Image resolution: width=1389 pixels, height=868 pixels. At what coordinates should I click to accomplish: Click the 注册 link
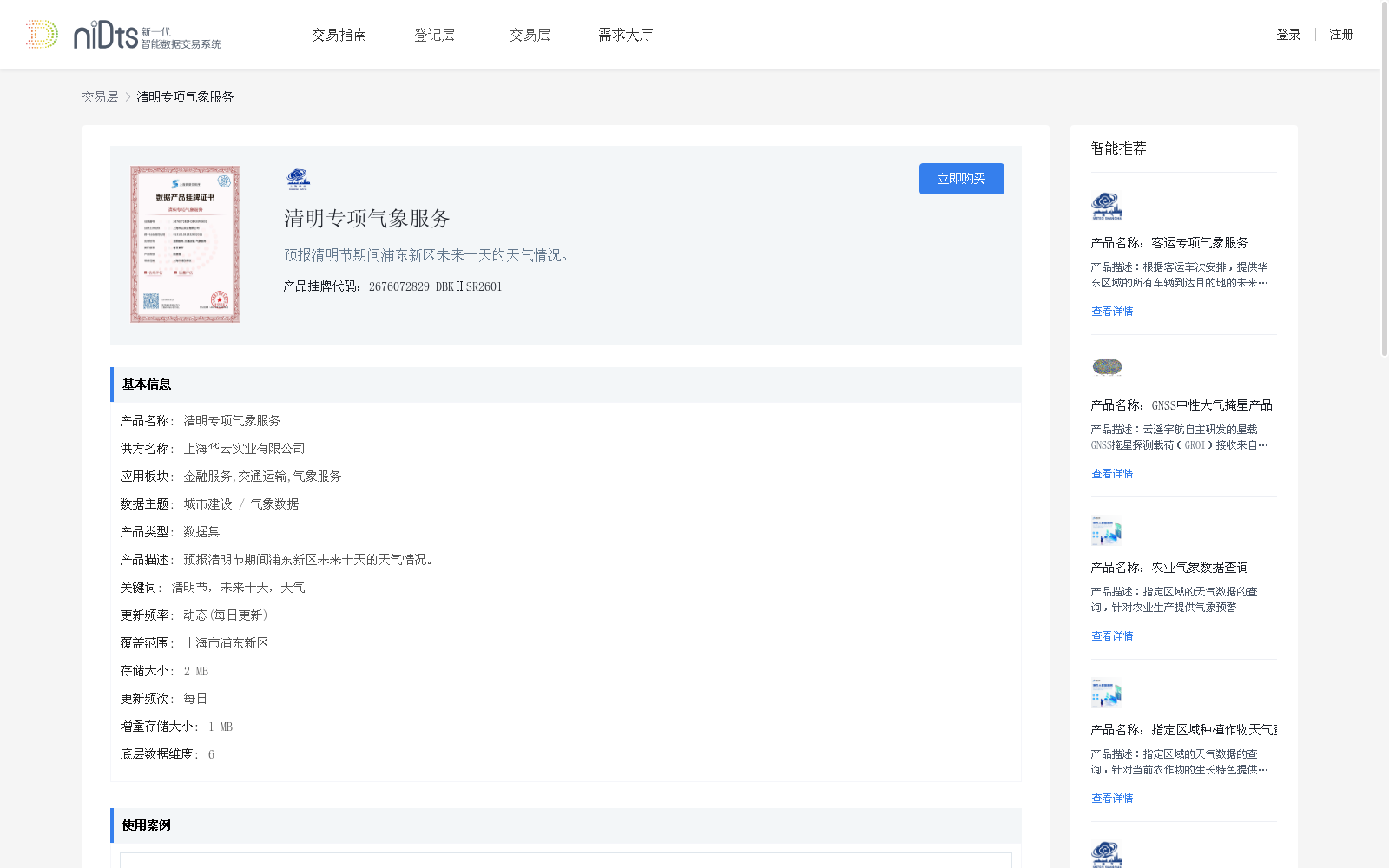click(1341, 35)
